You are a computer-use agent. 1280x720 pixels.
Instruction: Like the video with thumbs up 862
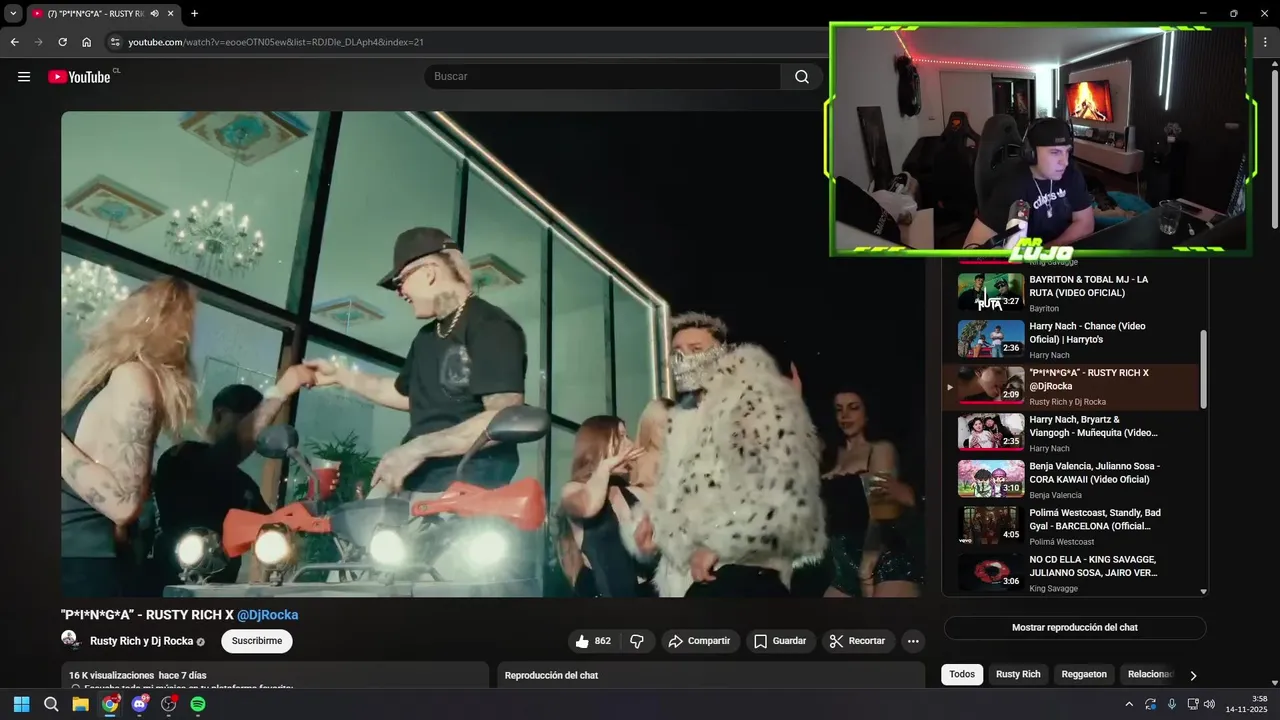click(593, 641)
